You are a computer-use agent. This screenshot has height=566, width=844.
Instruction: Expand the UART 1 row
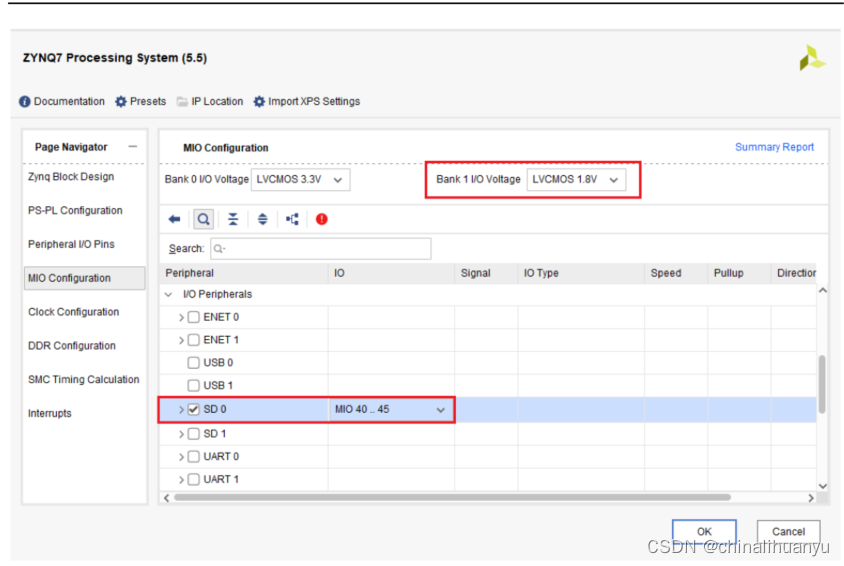(x=181, y=479)
